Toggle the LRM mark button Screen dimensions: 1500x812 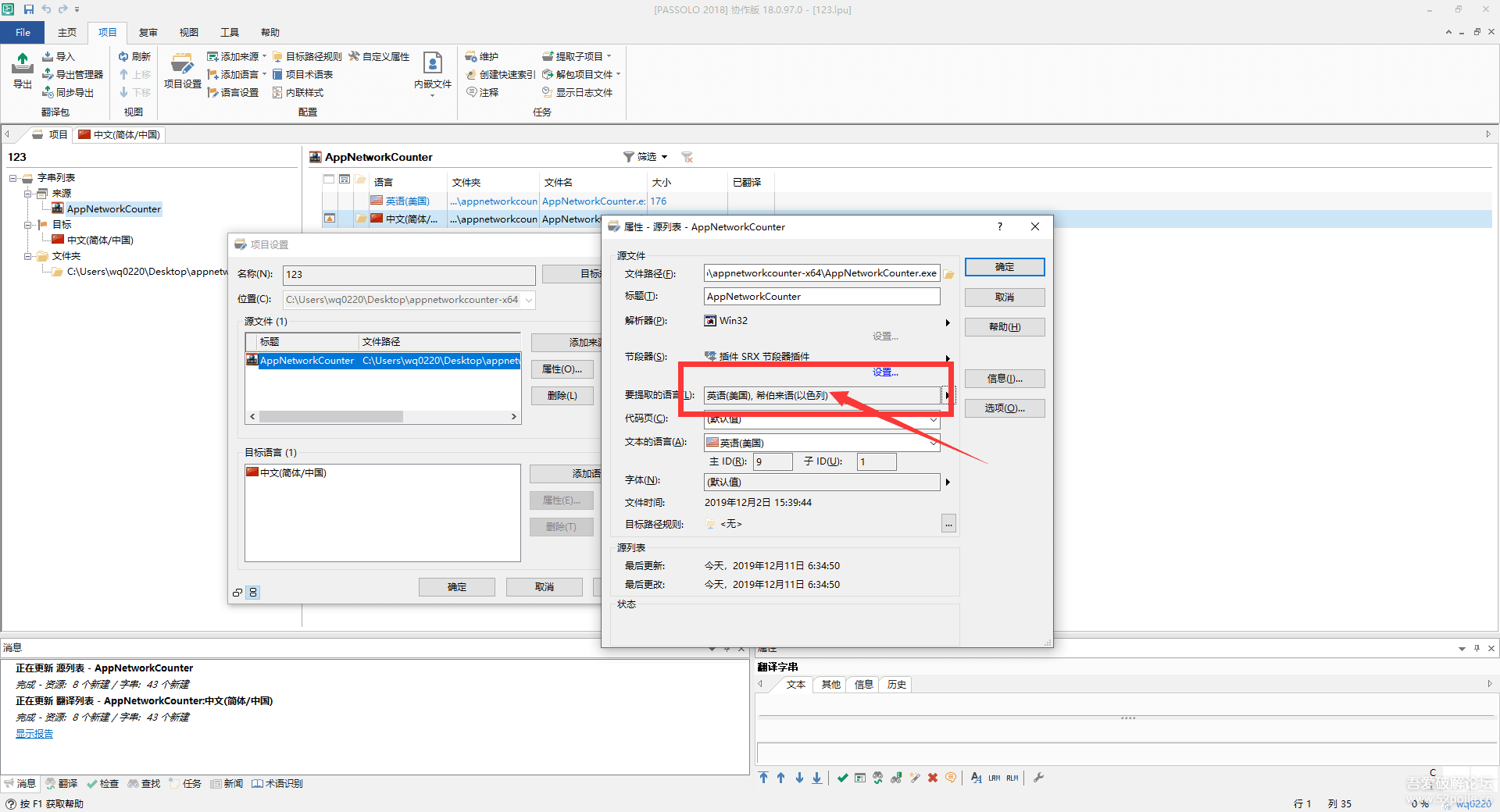(x=993, y=778)
